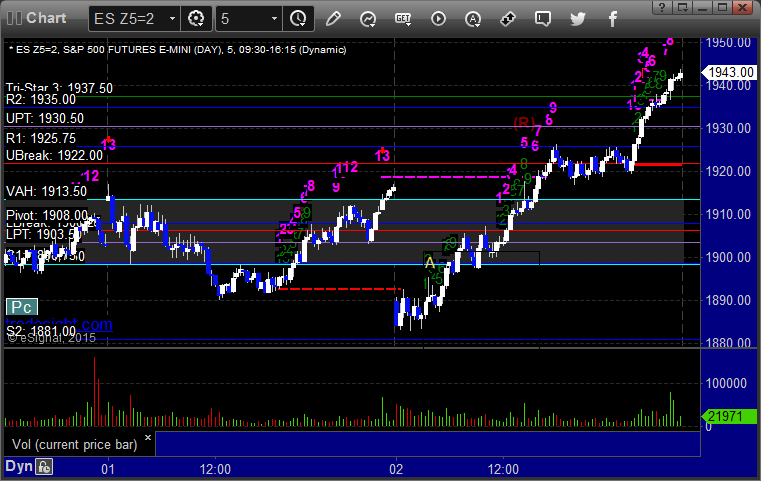The width and height of the screenshot is (761, 481).
Task: Click the up-down arrows trade icon
Action: (508, 19)
